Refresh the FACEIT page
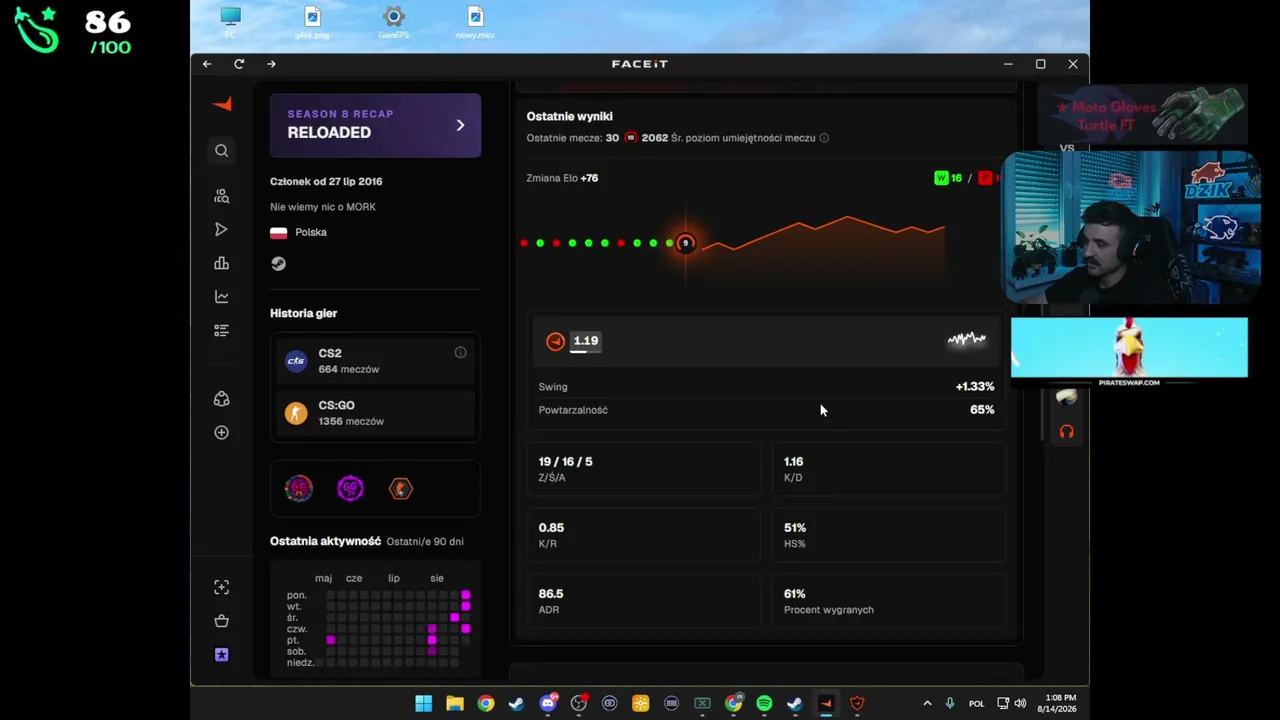 tap(239, 64)
